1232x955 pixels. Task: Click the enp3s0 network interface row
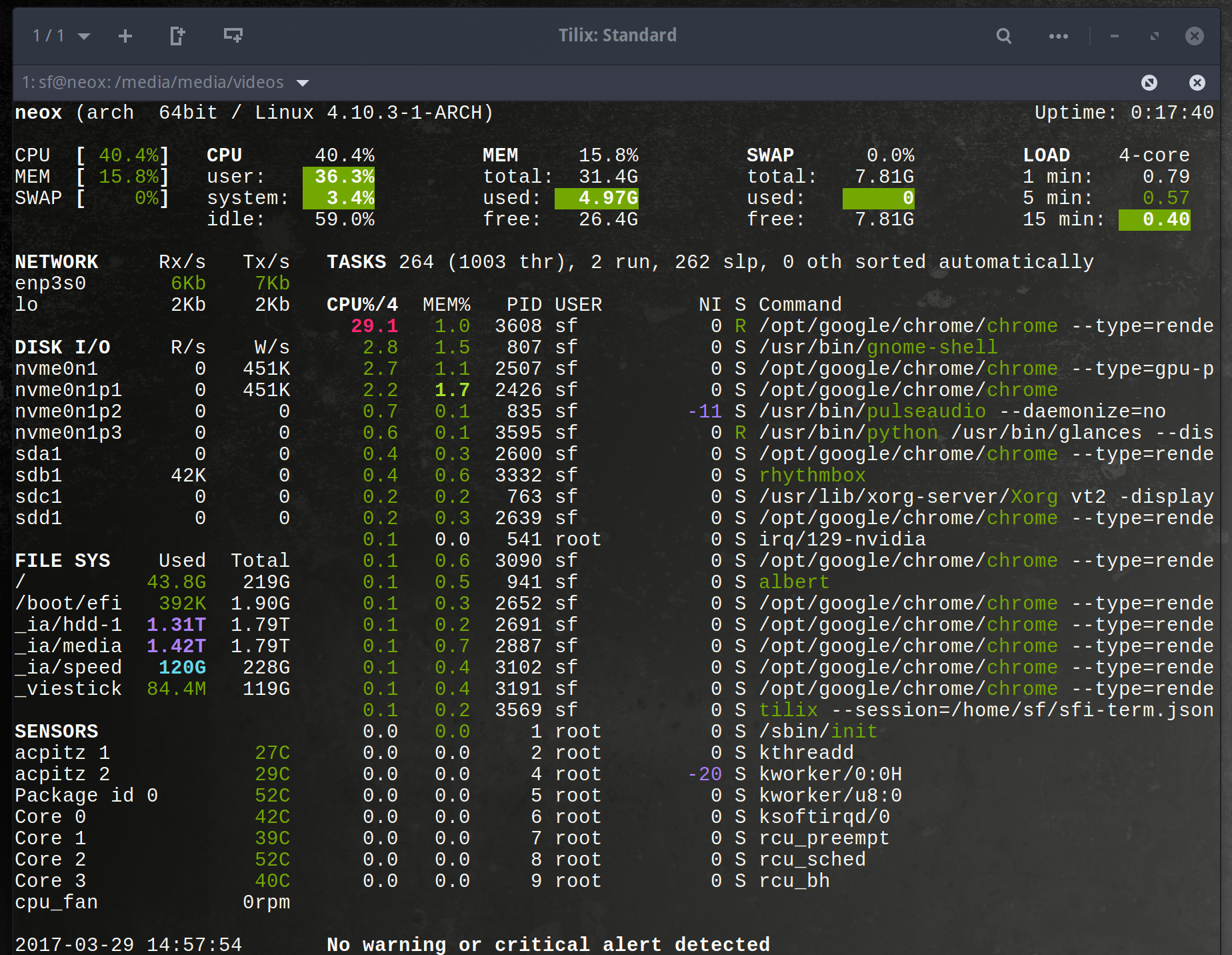coord(152,283)
